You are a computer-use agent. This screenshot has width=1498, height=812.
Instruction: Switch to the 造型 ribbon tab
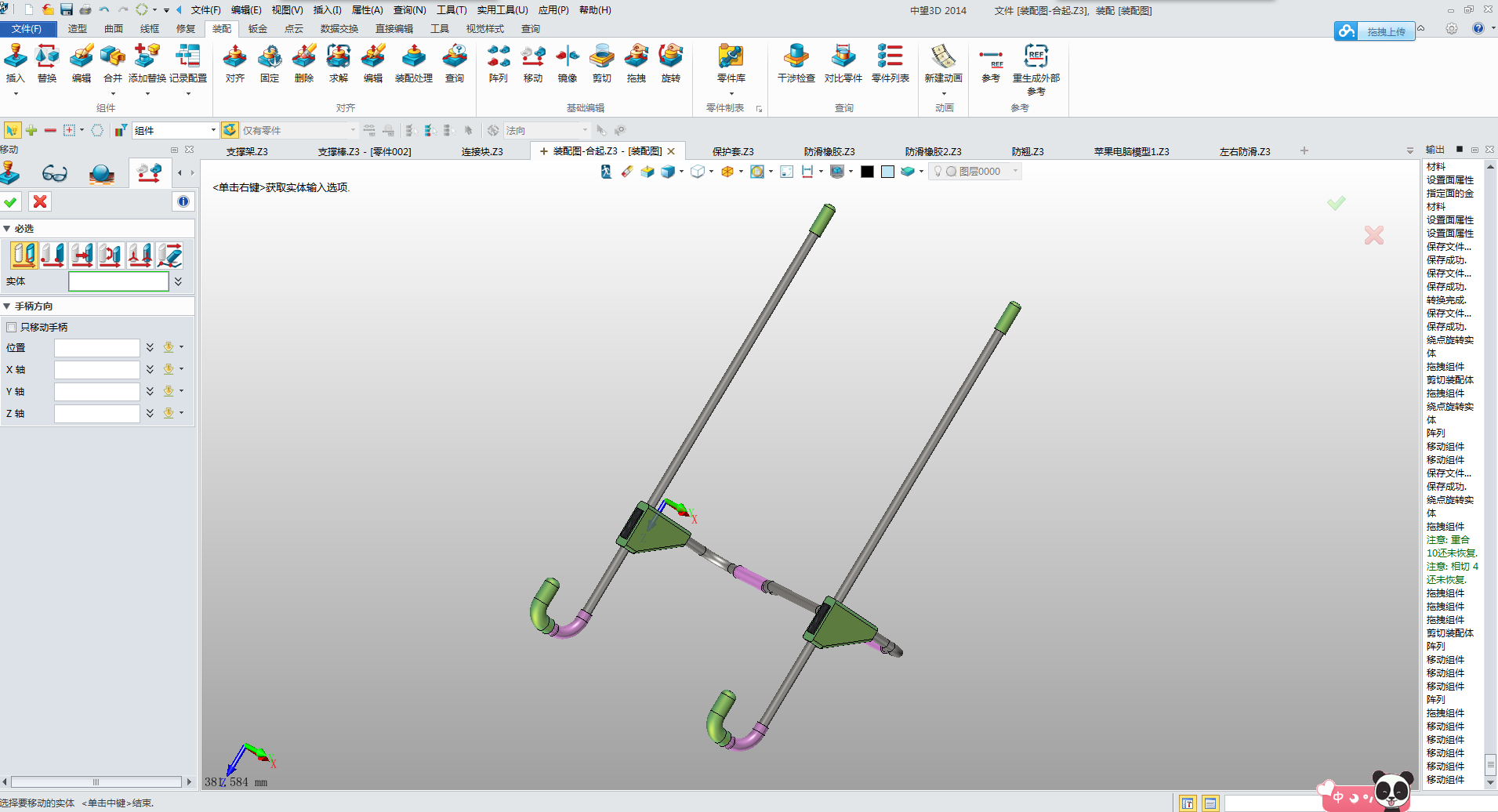coord(78,29)
